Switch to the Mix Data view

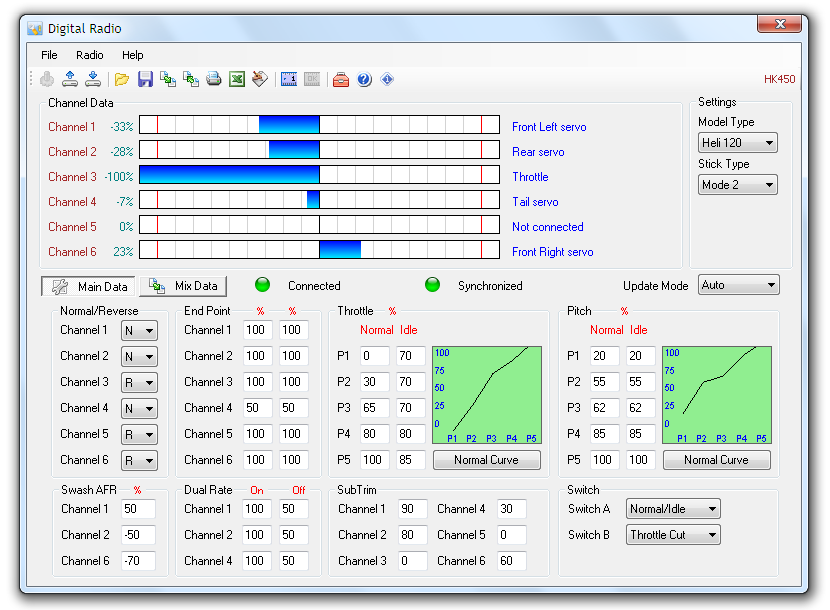184,286
